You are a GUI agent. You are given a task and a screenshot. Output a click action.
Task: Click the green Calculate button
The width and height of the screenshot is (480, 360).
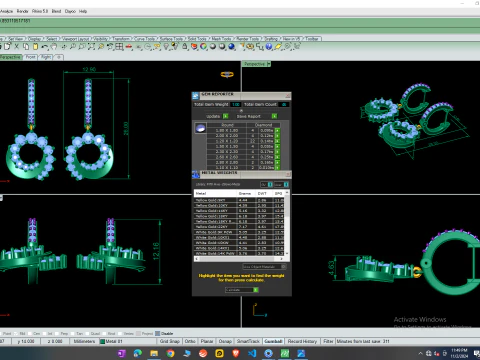(256, 290)
